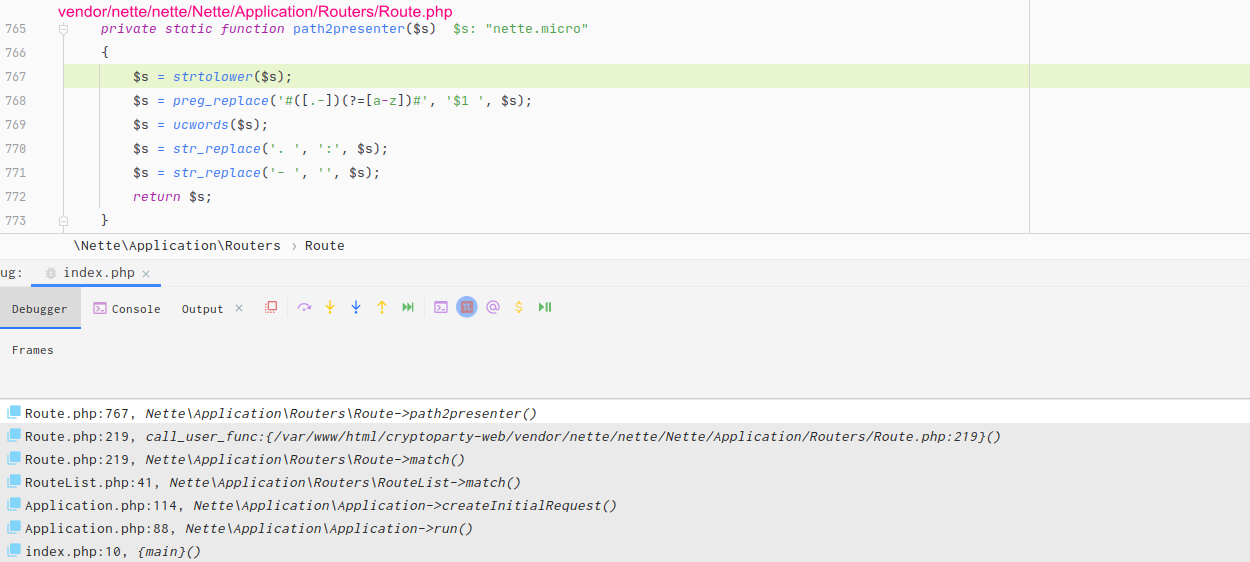The image size is (1250, 562).
Task: Open the Evaluate Expression console icon
Action: tap(441, 308)
